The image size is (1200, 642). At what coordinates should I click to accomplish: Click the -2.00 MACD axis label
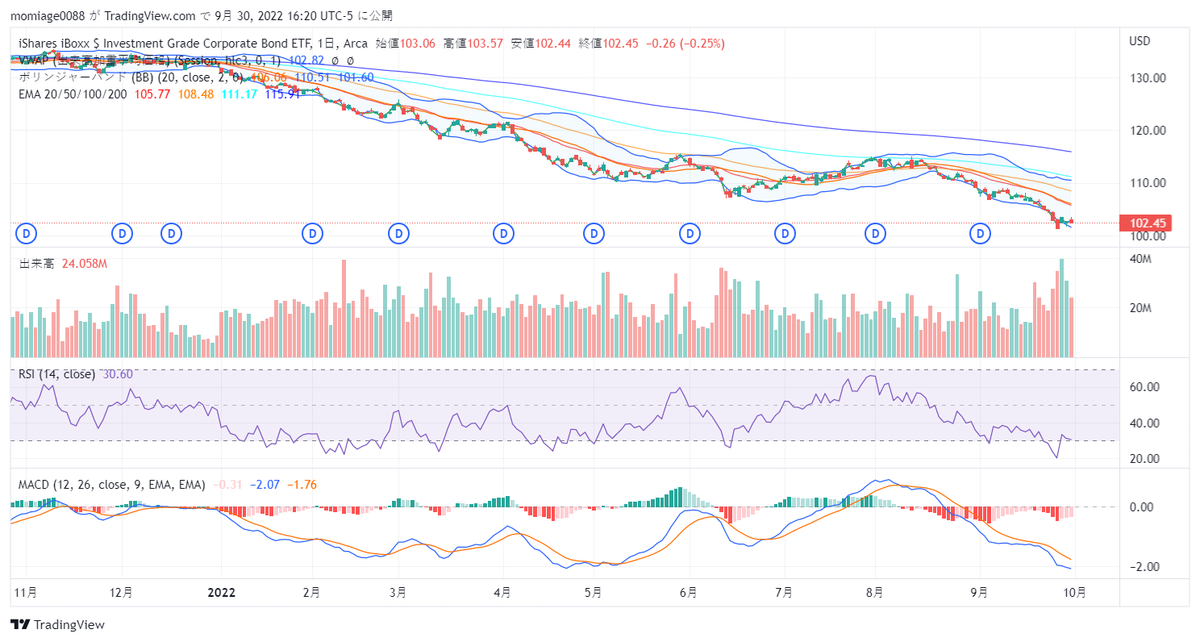pos(1146,567)
